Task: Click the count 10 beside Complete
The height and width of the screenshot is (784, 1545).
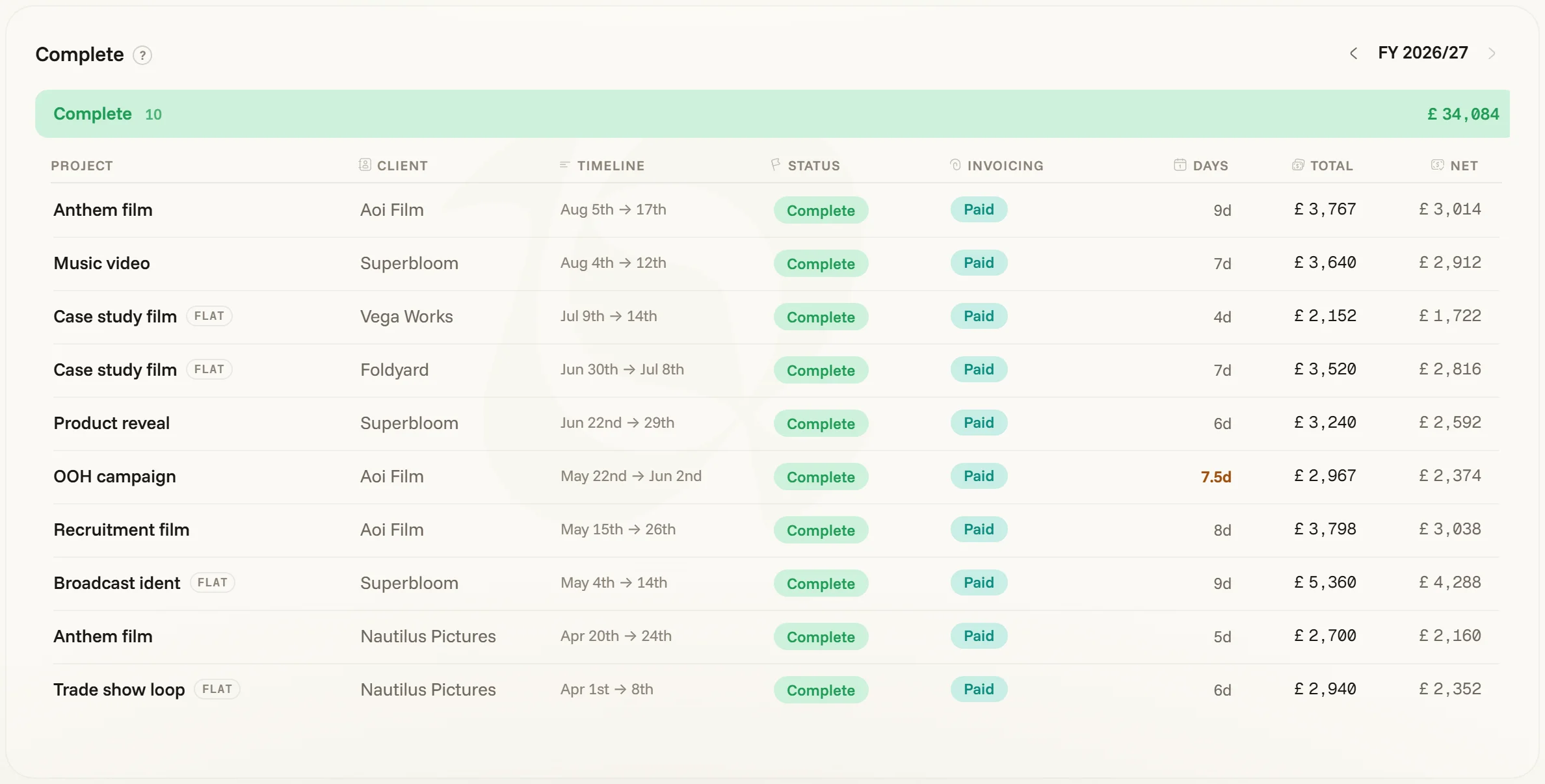Action: click(x=153, y=115)
